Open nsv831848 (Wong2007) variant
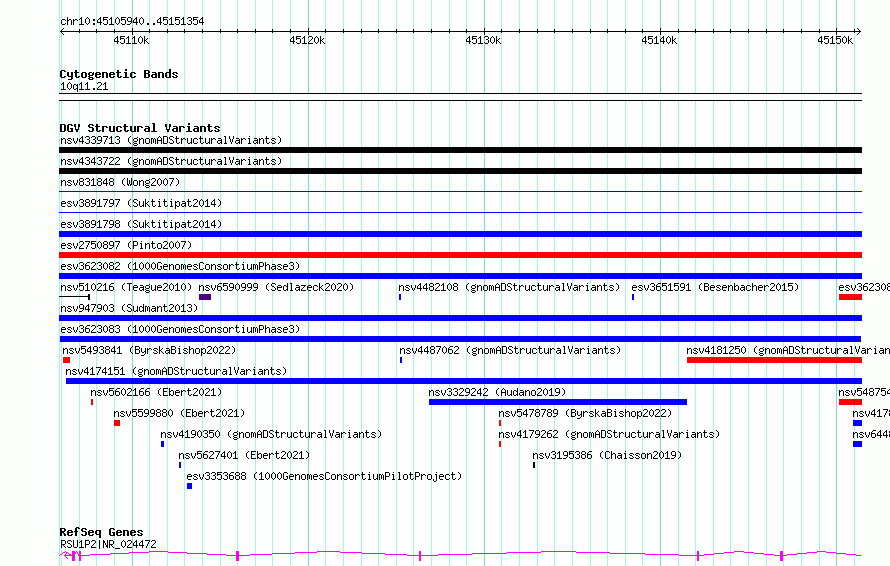890x566 pixels. tap(120, 182)
